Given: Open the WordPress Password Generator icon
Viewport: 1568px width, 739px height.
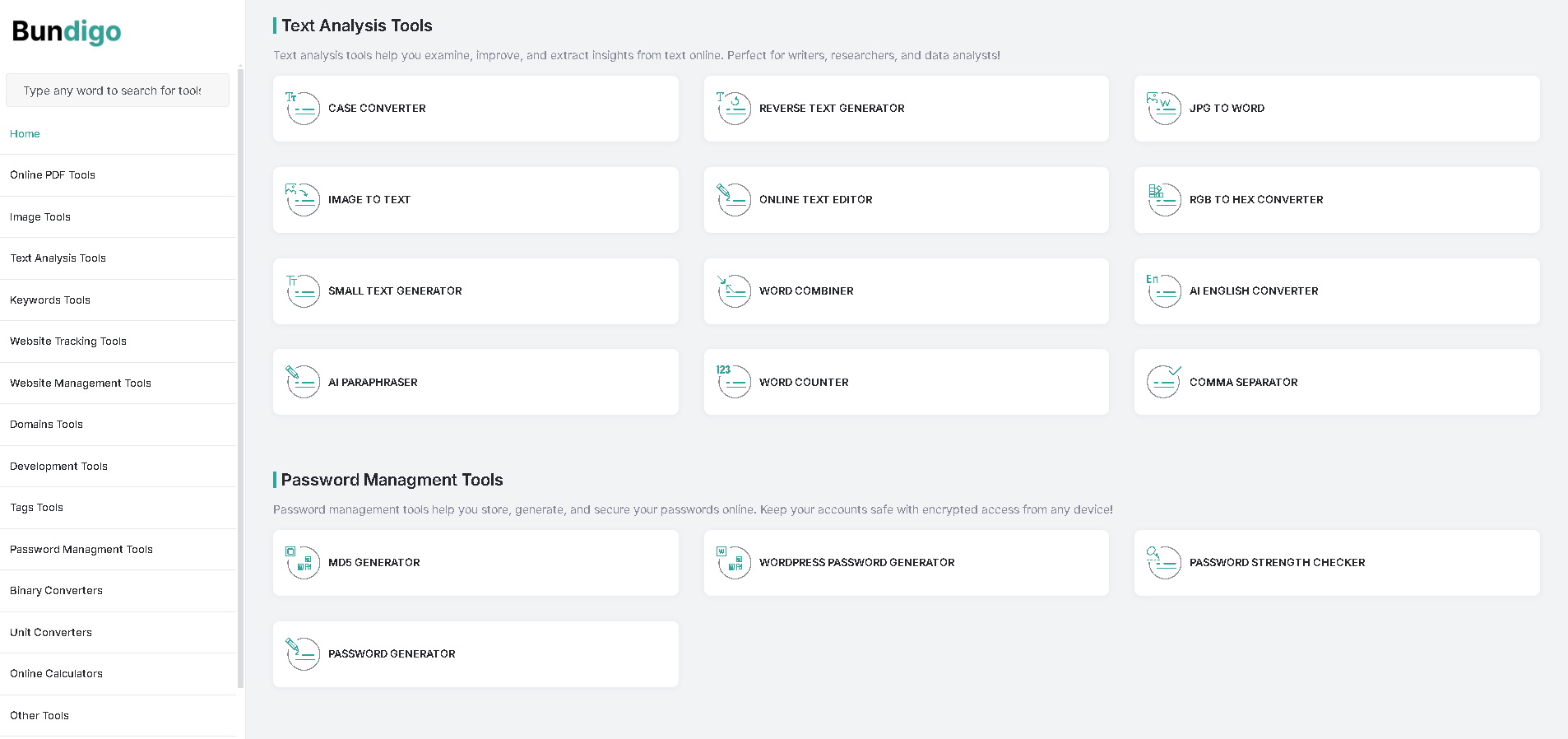Looking at the screenshot, I should 733,562.
